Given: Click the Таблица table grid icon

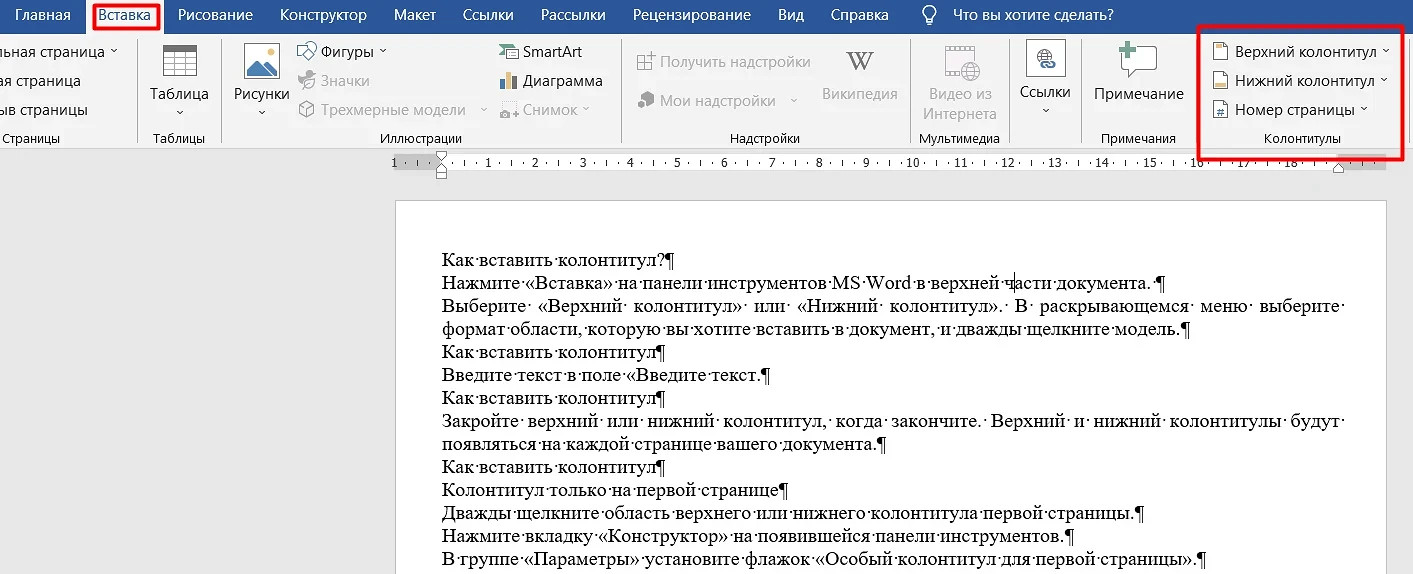Looking at the screenshot, I should click(179, 62).
